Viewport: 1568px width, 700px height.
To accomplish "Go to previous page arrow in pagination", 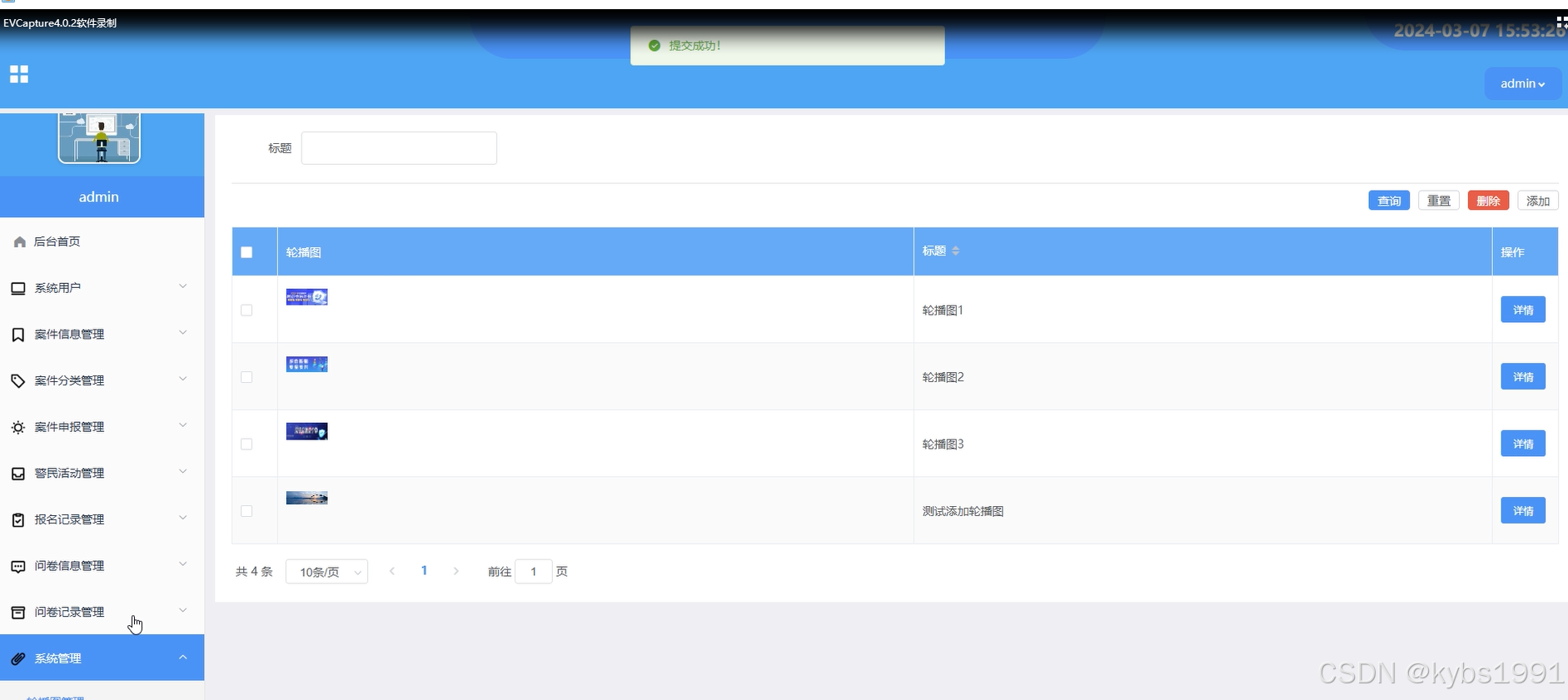I will point(392,571).
